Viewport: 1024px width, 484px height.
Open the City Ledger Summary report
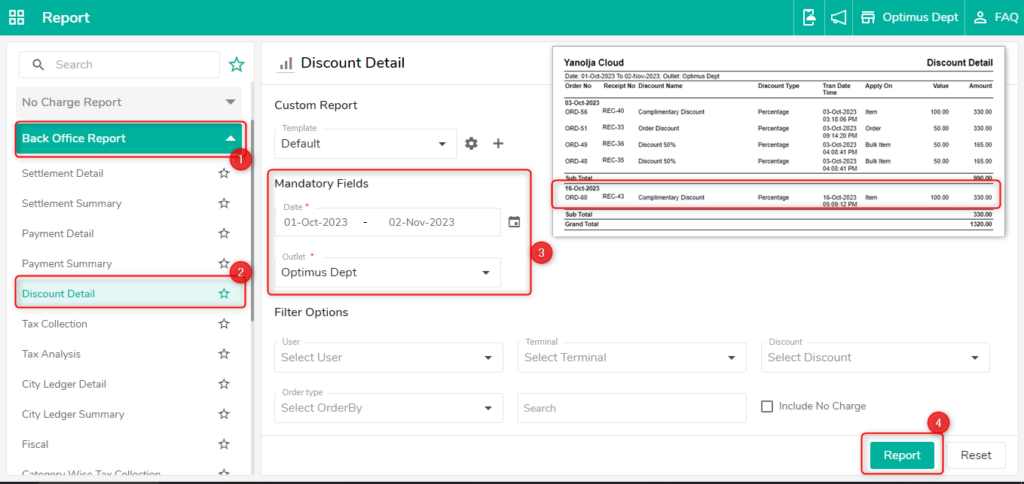tap(73, 413)
